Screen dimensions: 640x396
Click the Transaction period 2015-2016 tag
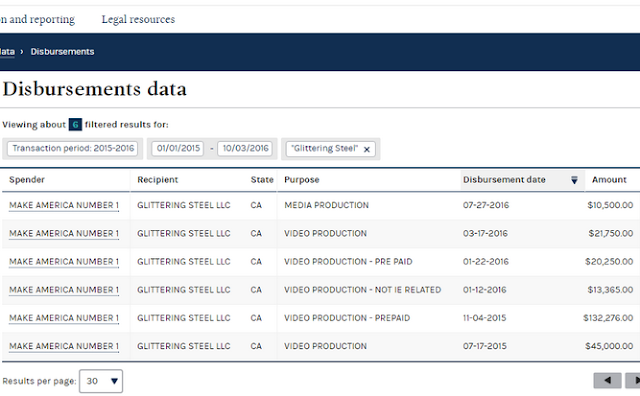[x=73, y=148]
